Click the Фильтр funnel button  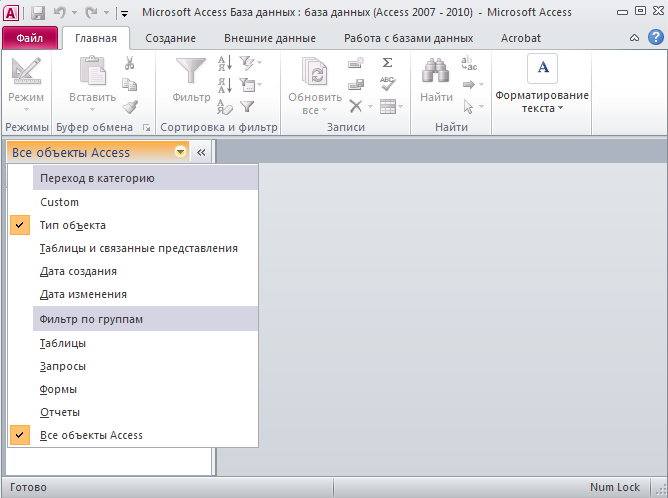click(x=191, y=81)
